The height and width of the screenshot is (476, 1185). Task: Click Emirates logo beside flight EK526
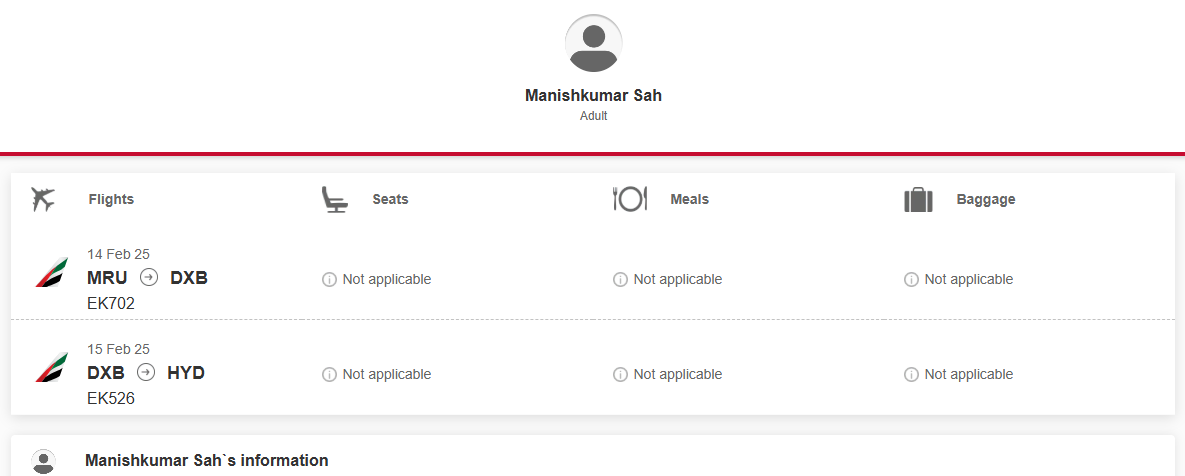[x=51, y=368]
